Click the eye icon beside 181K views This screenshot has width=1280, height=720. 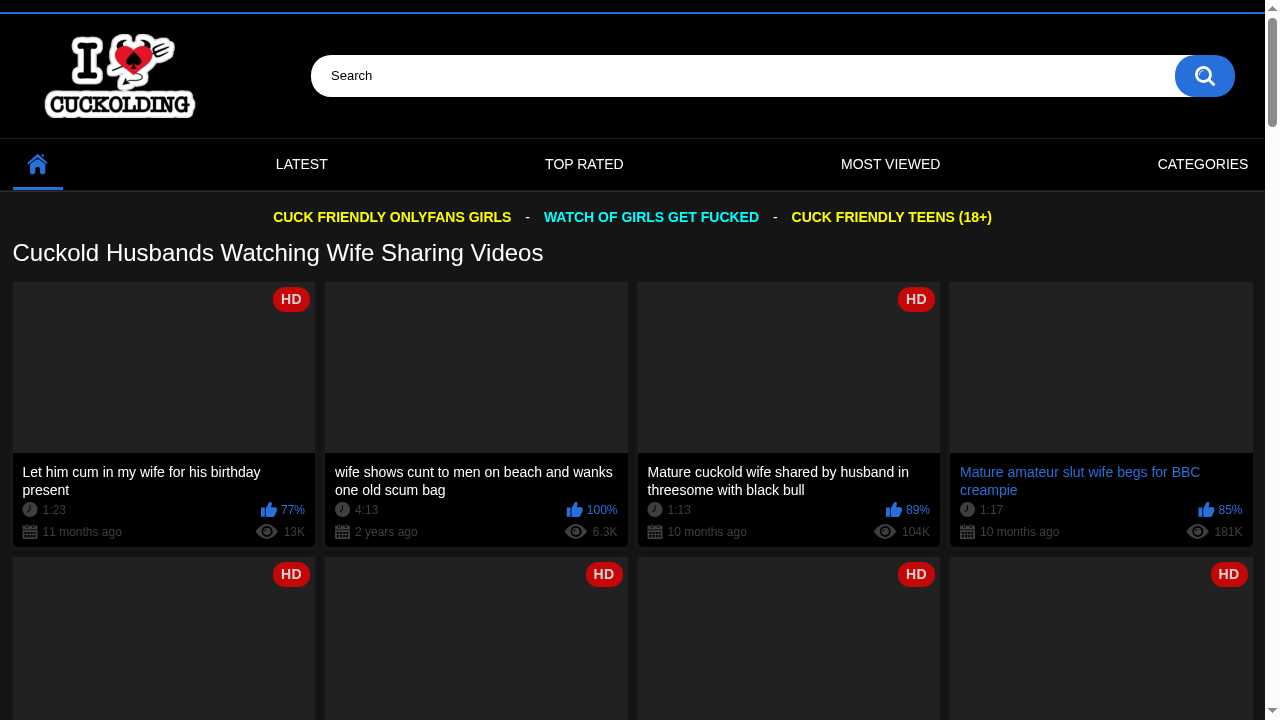1197,532
